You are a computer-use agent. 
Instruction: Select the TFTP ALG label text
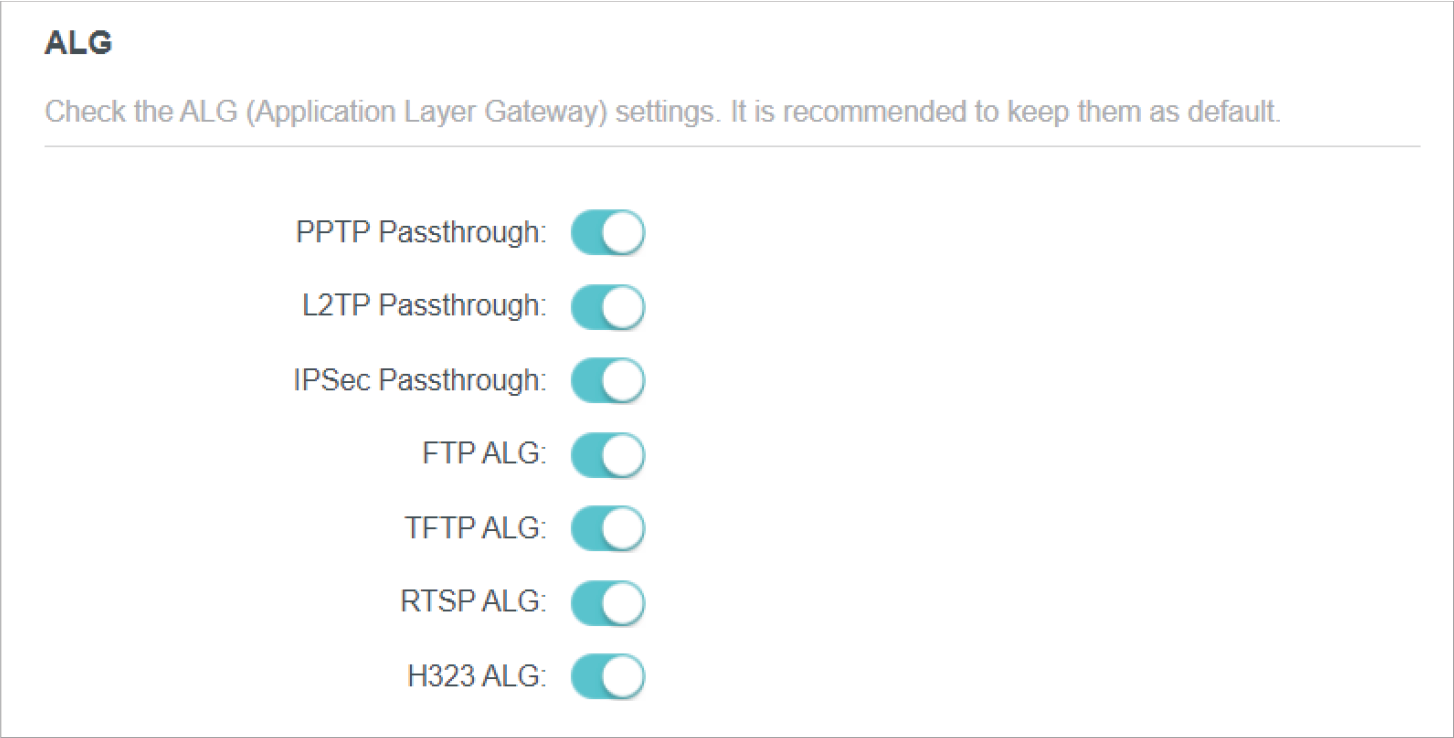pos(476,529)
